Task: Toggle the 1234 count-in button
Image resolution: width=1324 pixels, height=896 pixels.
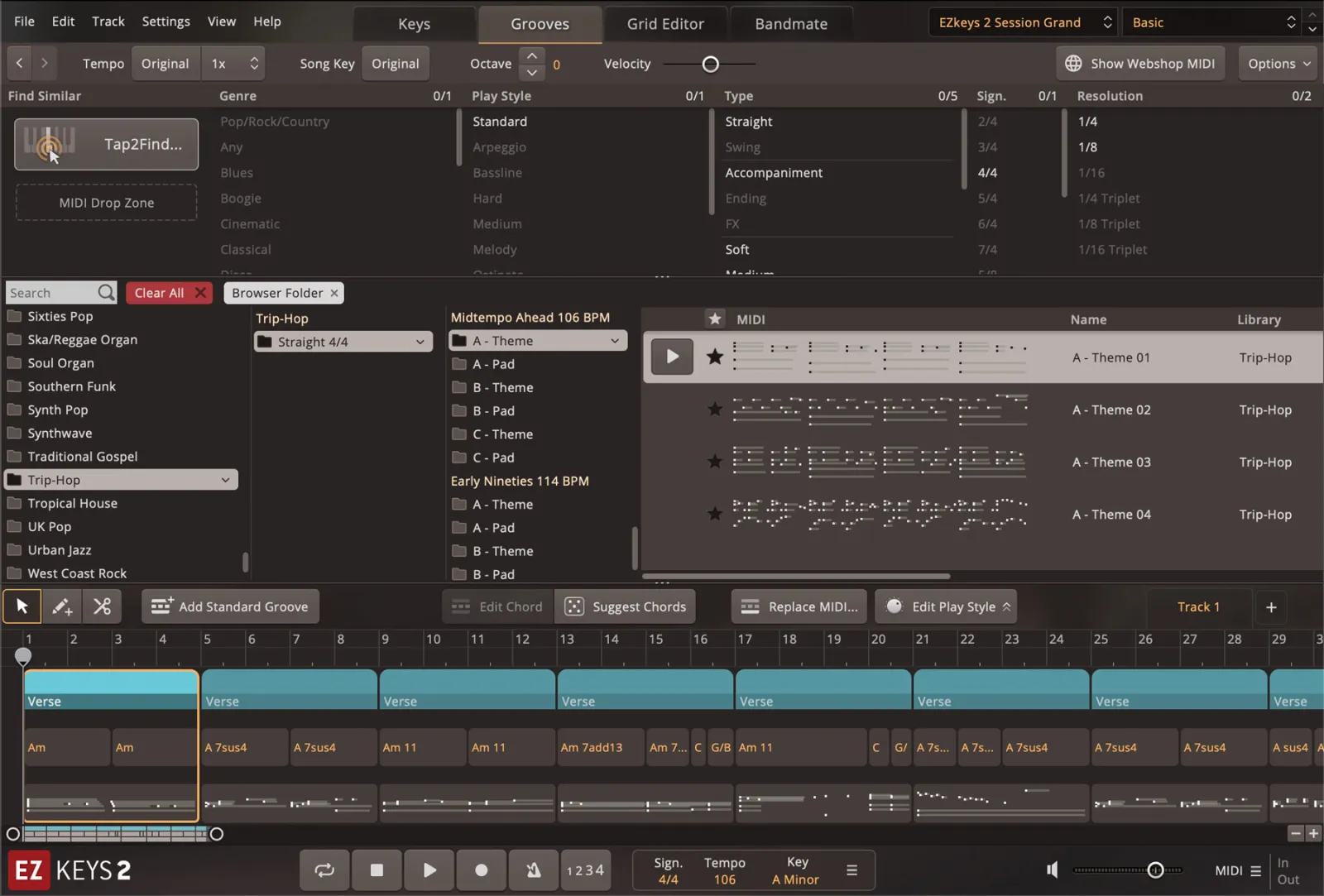Action: pyautogui.click(x=585, y=870)
